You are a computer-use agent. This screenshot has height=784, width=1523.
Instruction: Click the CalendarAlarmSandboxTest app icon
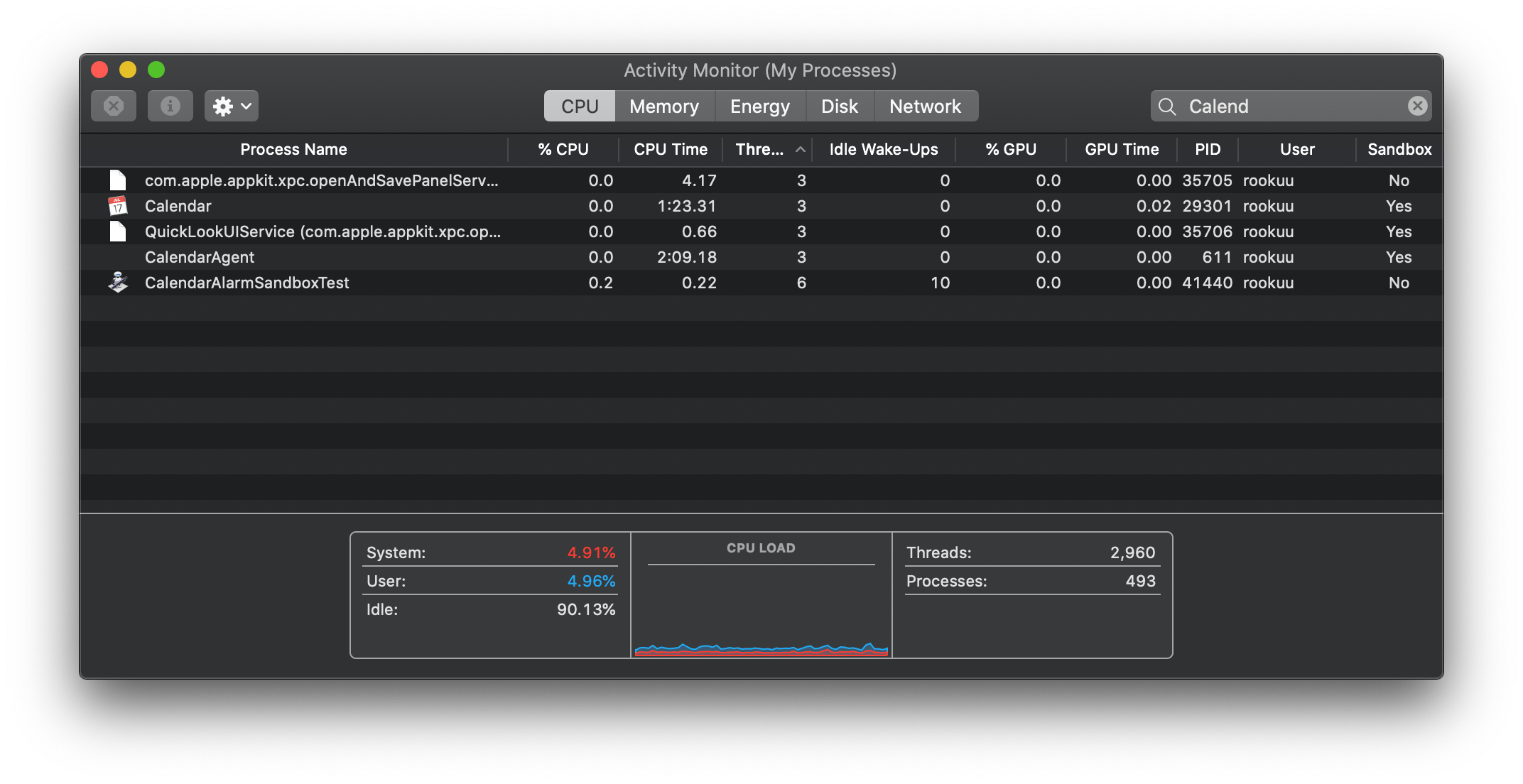pos(118,283)
